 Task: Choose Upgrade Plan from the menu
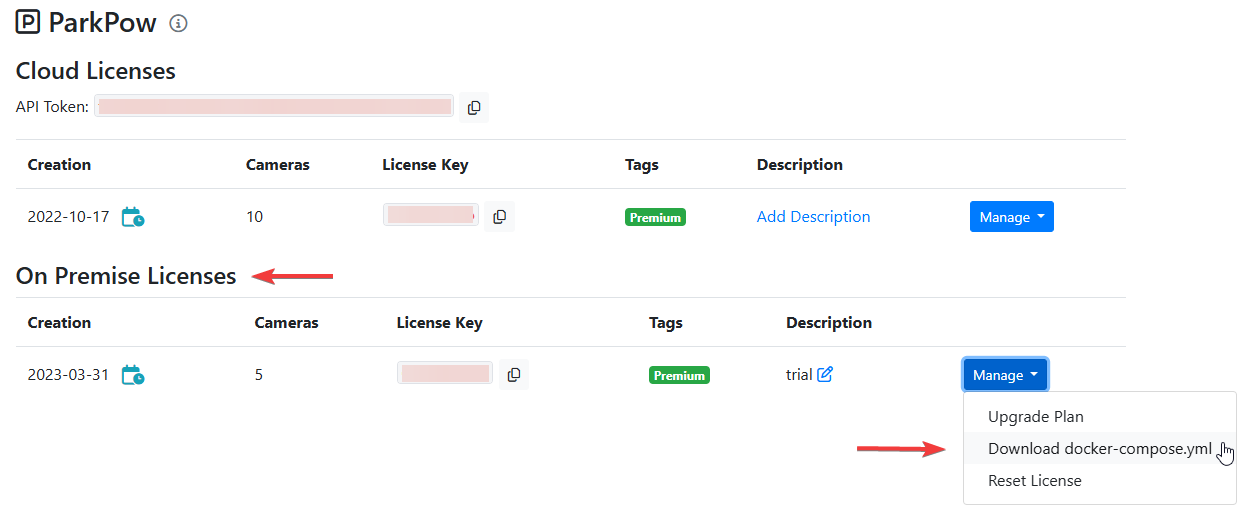[1036, 416]
